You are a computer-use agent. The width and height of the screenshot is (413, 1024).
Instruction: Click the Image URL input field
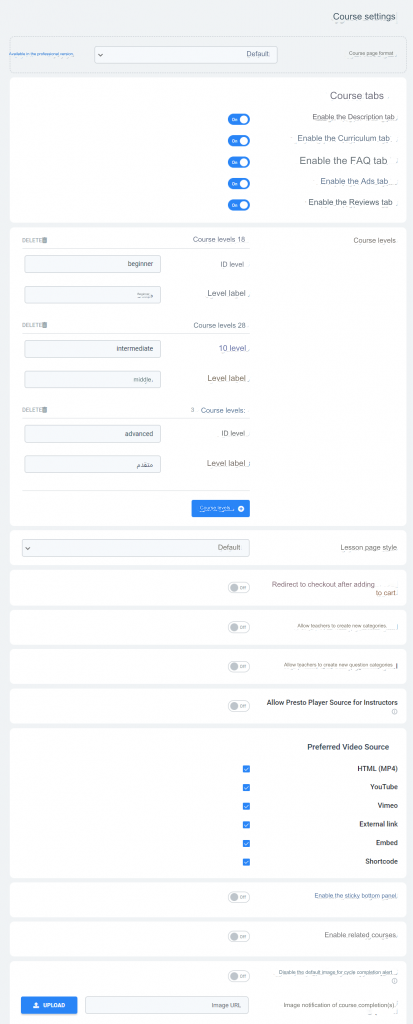point(167,1005)
